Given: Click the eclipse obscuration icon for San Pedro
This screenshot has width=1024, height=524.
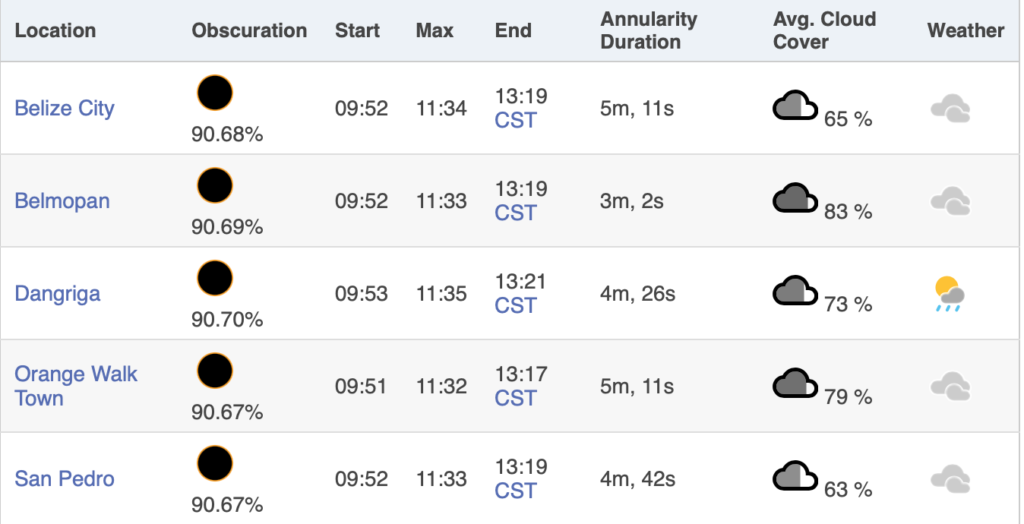Looking at the screenshot, I should (215, 464).
